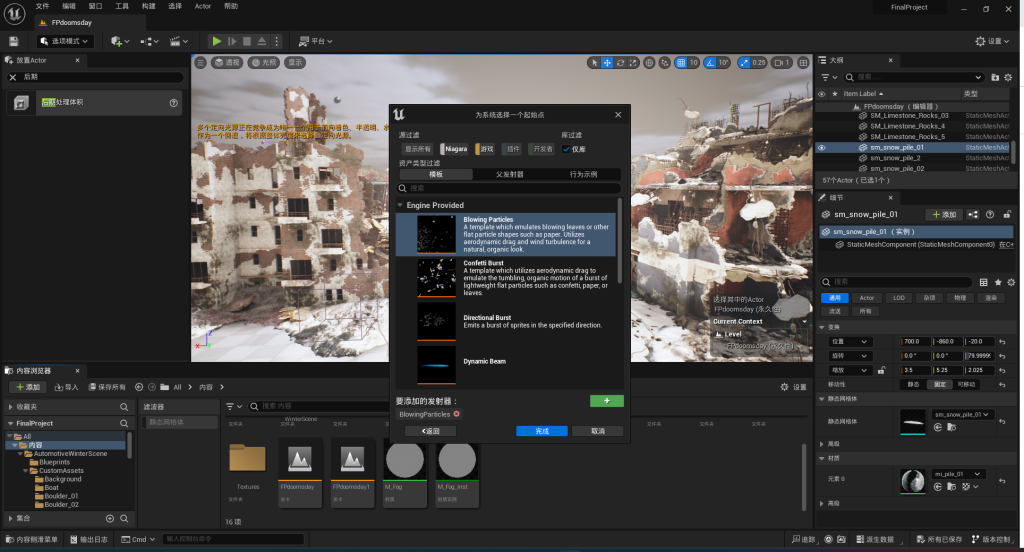Toggle visibility eye of sm_snow_pile_01

[x=822, y=148]
